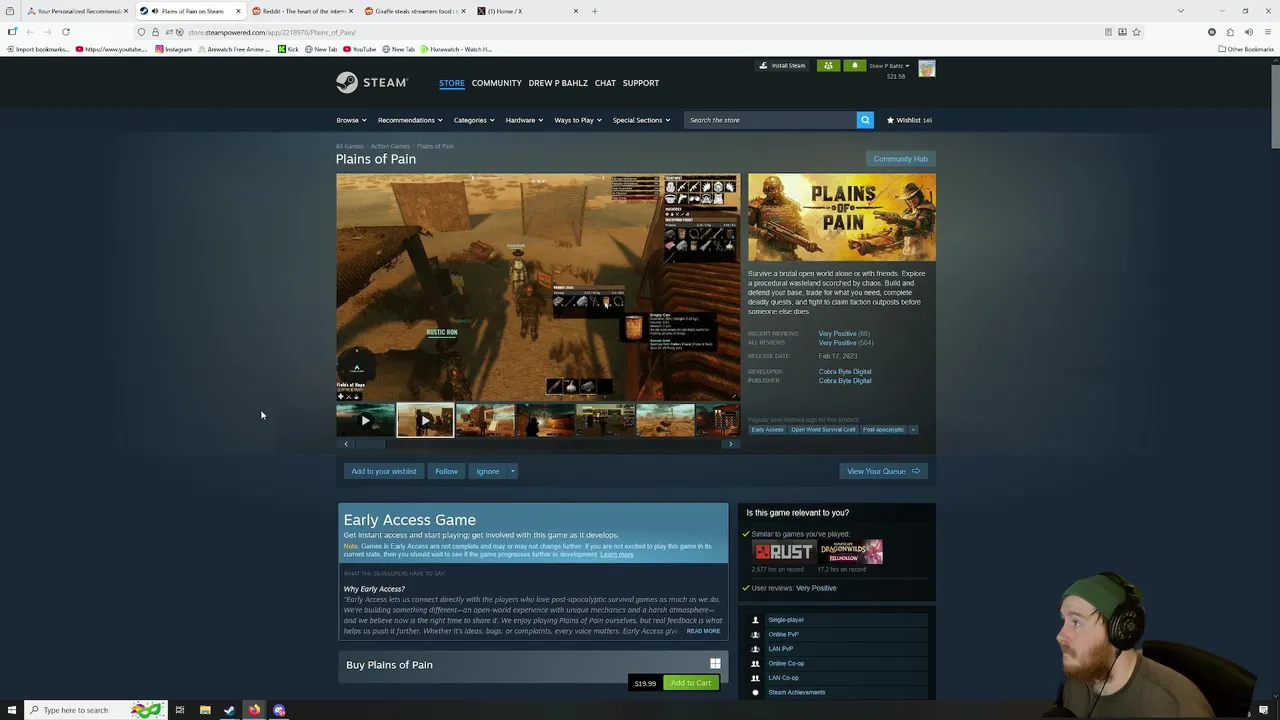Click the Add to Cart button
Image resolution: width=1280 pixels, height=720 pixels.
pos(691,683)
